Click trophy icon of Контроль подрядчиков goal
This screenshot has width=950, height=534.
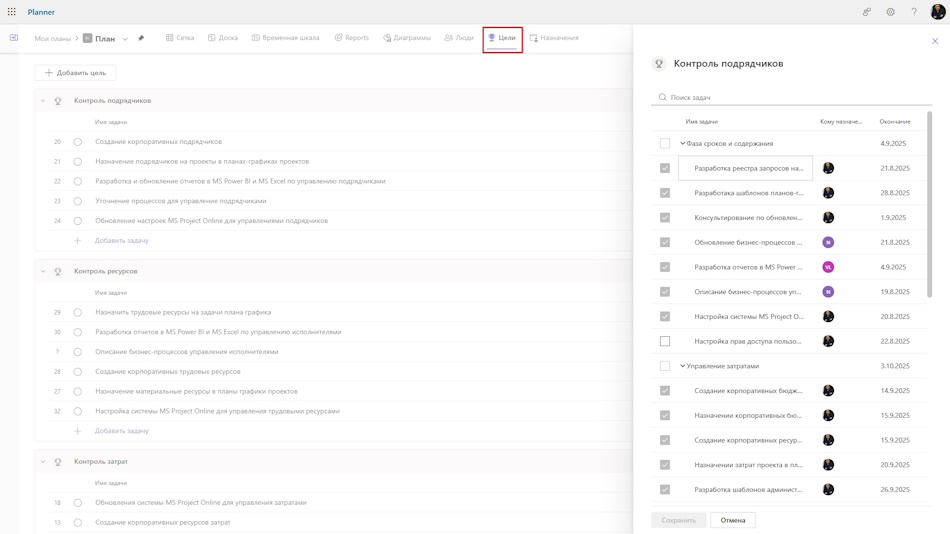click(x=58, y=101)
